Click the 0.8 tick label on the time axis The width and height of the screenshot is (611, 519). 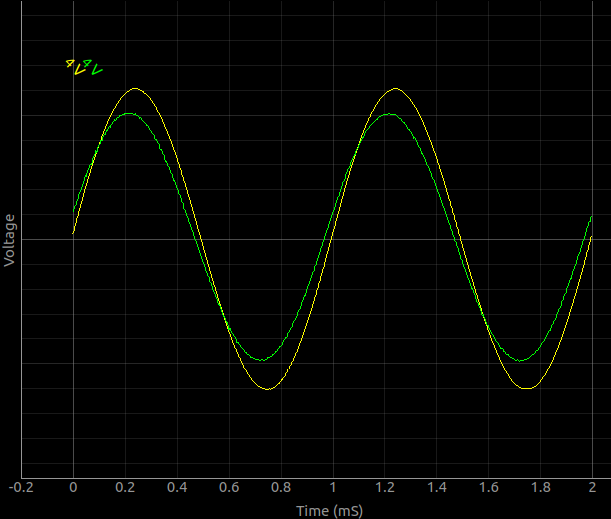(x=281, y=487)
